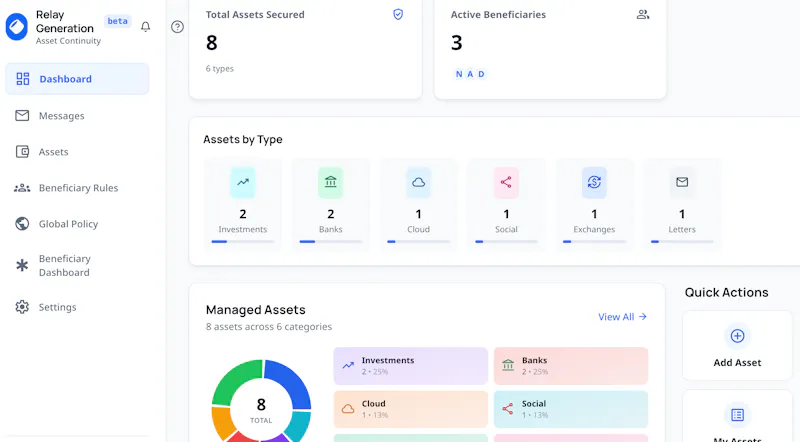Select beneficiary badge A
Viewport: 800px width, 442px height.
pos(470,74)
